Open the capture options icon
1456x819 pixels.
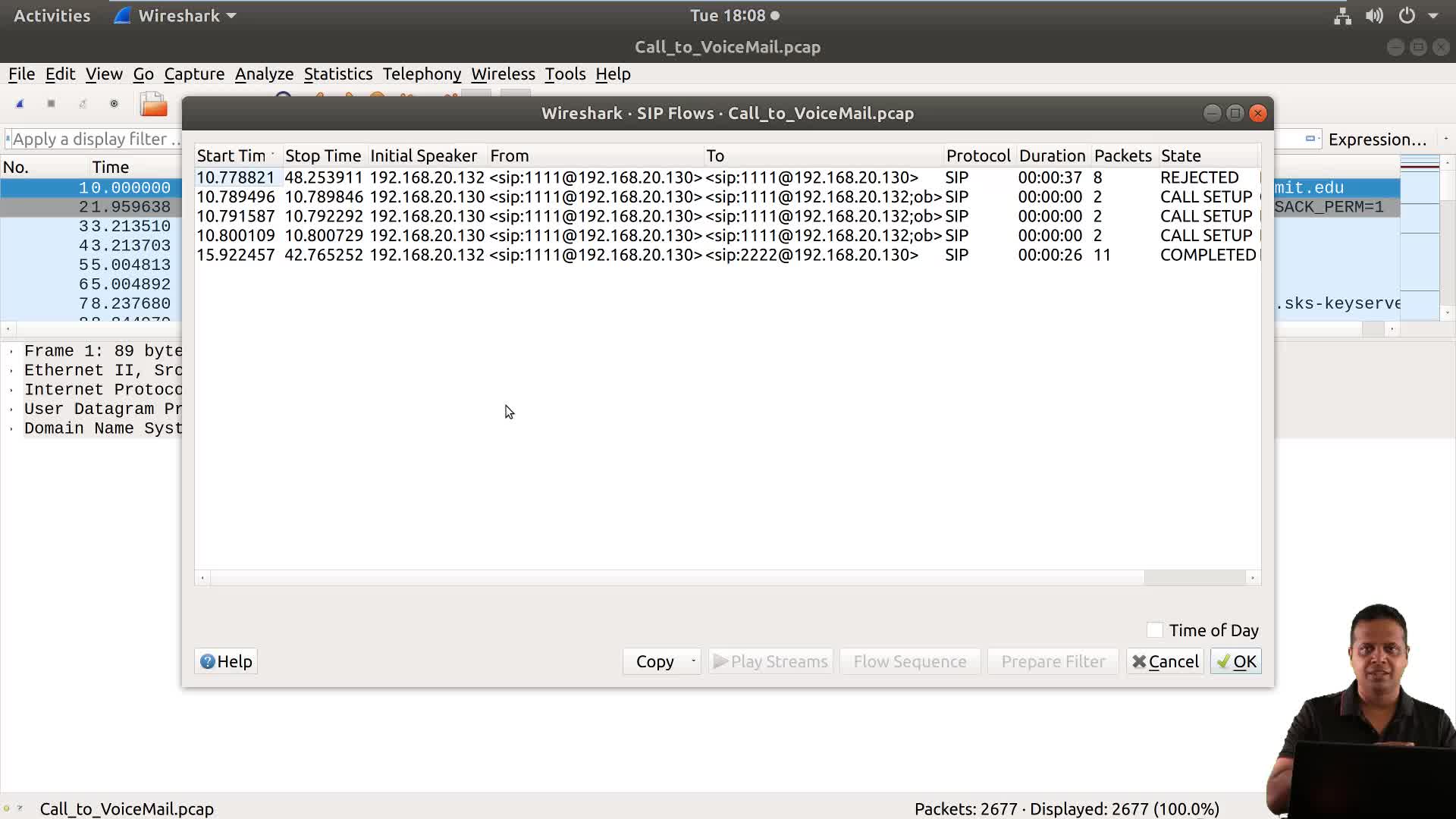114,103
